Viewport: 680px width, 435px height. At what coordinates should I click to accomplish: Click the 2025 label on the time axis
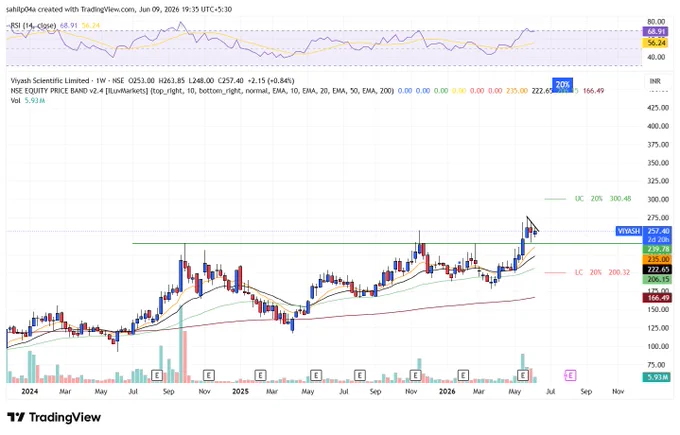pyautogui.click(x=240, y=391)
